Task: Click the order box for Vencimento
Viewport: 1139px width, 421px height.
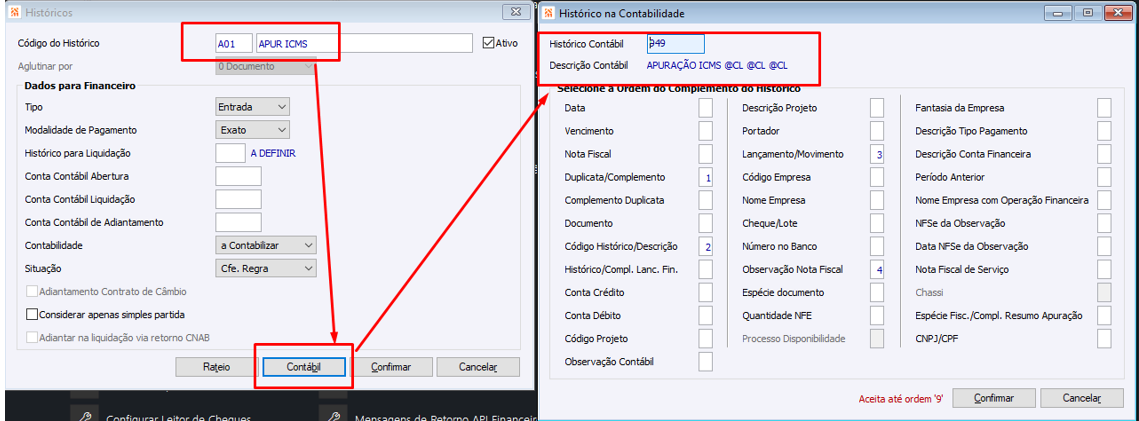Action: point(705,131)
